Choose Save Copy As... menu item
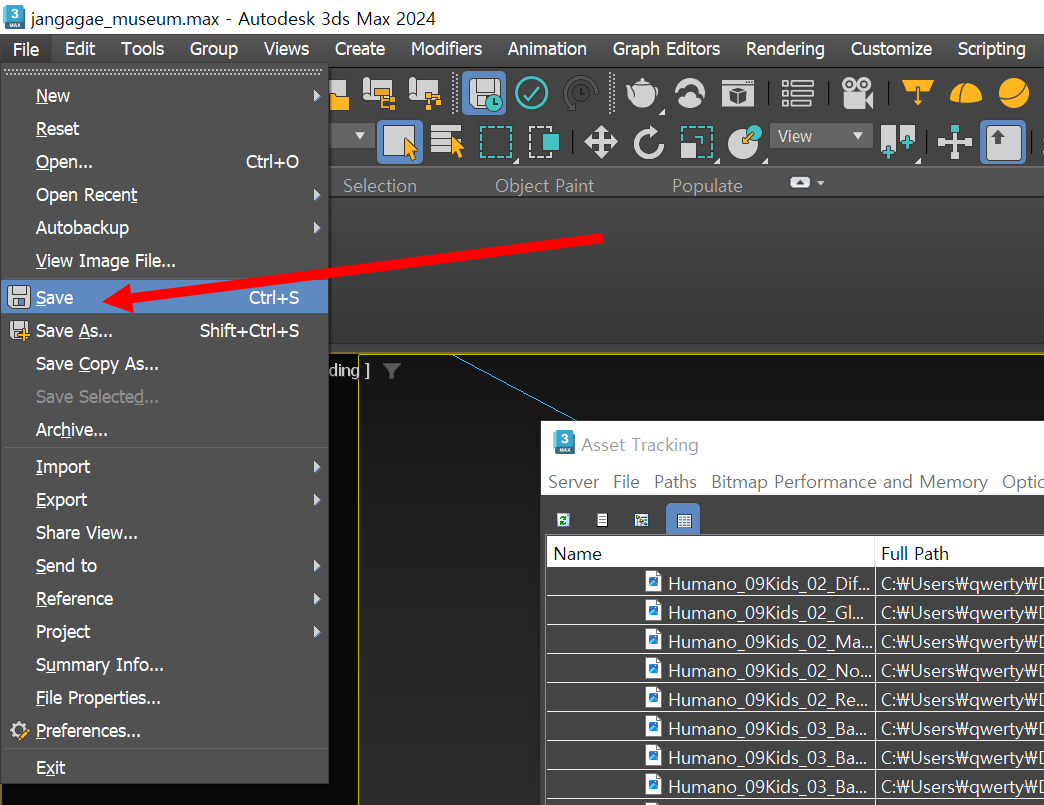The width and height of the screenshot is (1044, 805). [x=165, y=364]
